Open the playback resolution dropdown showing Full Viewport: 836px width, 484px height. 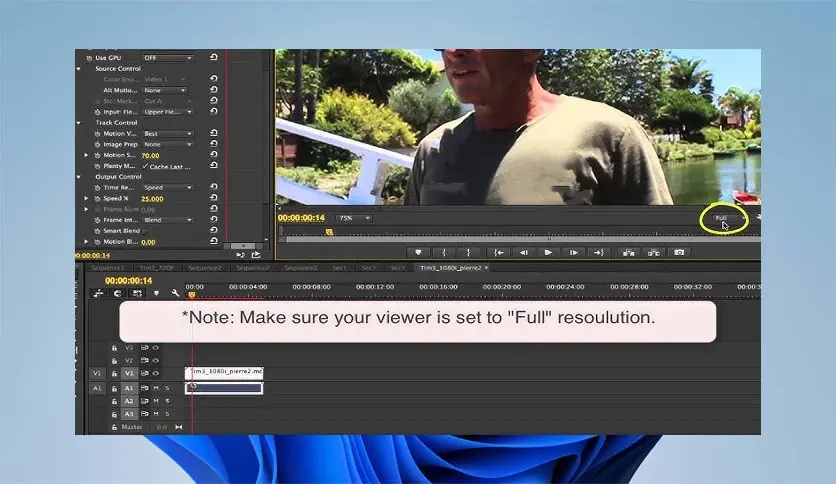point(722,217)
